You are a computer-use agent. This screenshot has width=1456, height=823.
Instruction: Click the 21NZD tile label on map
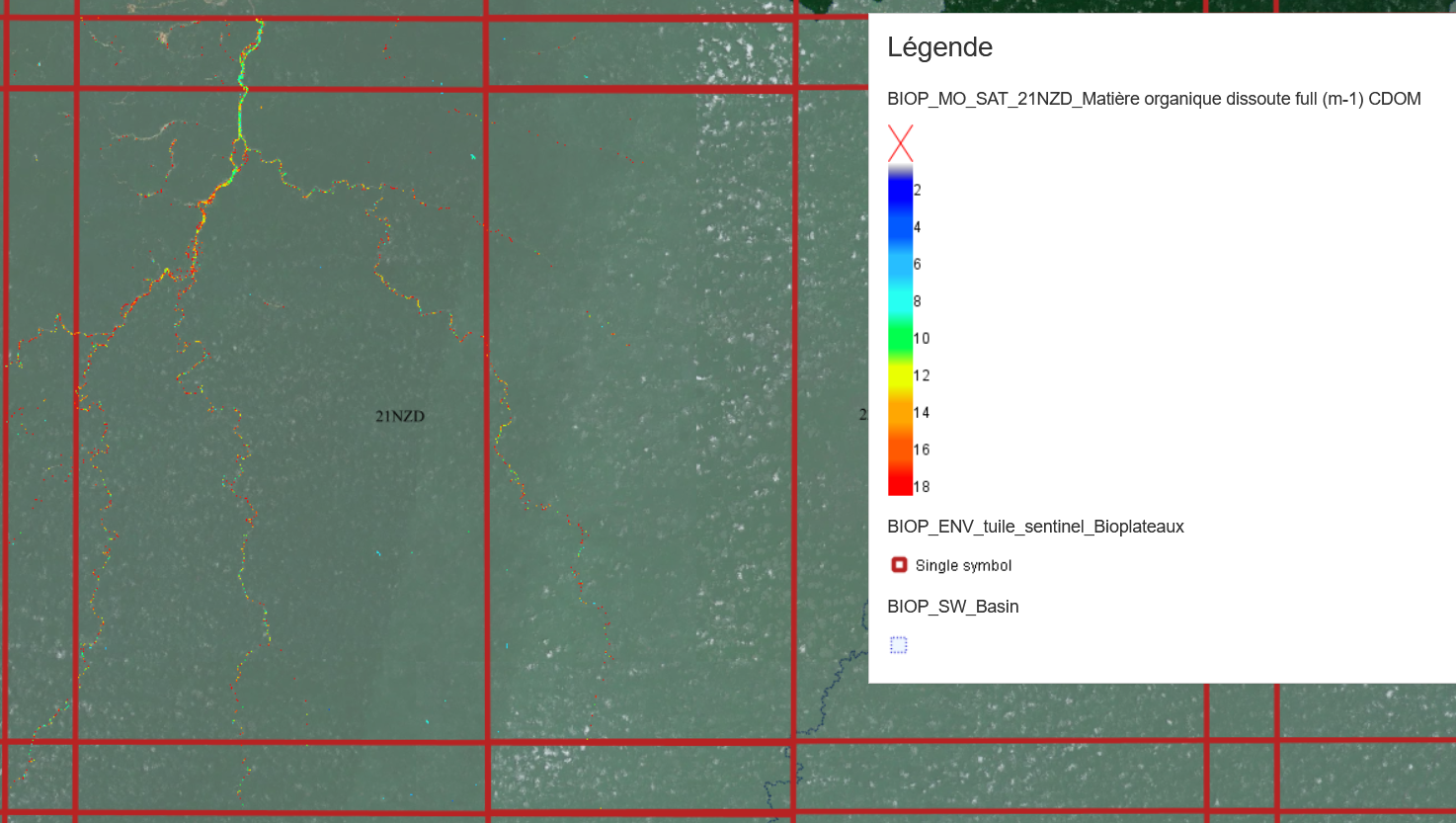[x=400, y=416]
